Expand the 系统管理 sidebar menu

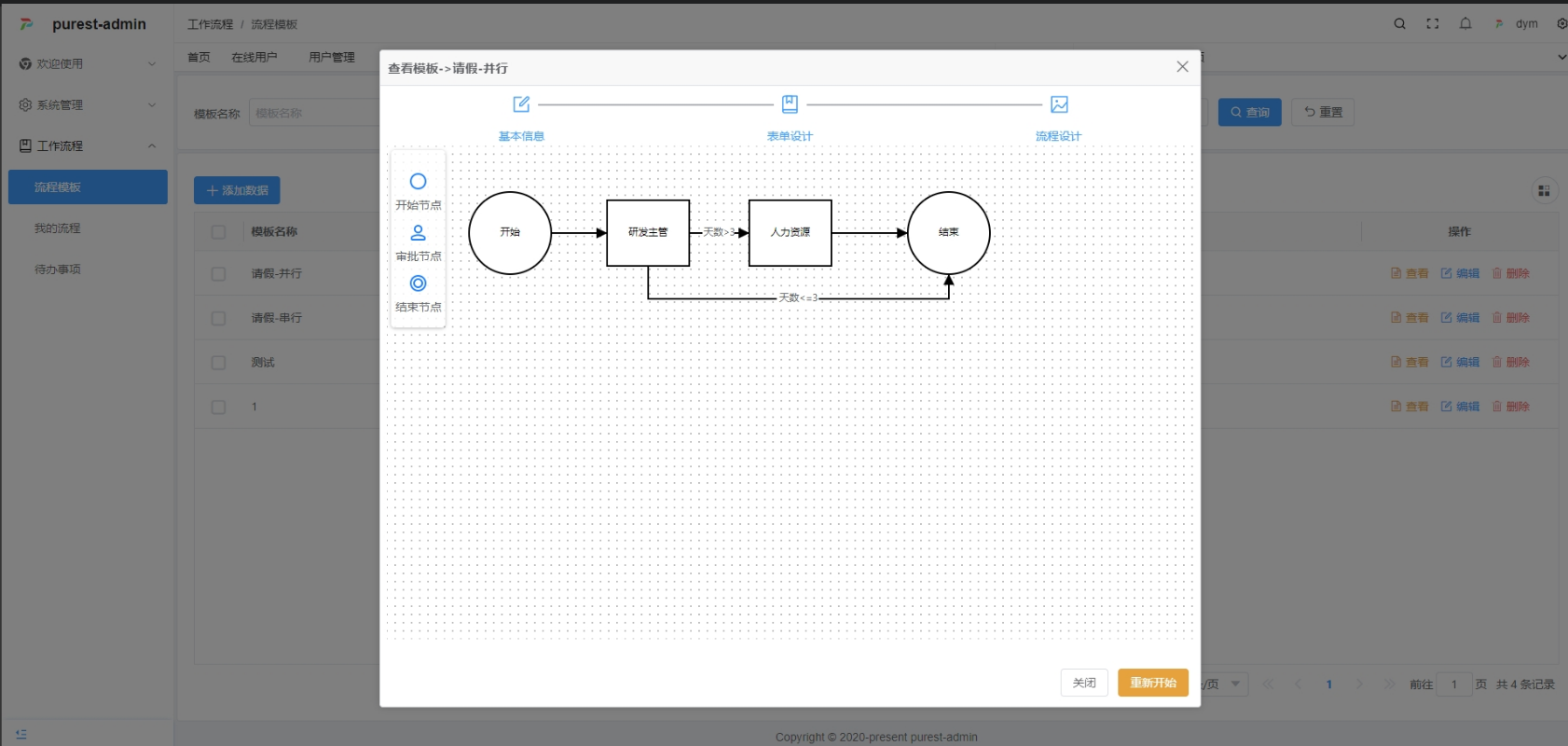pyautogui.click(x=88, y=104)
